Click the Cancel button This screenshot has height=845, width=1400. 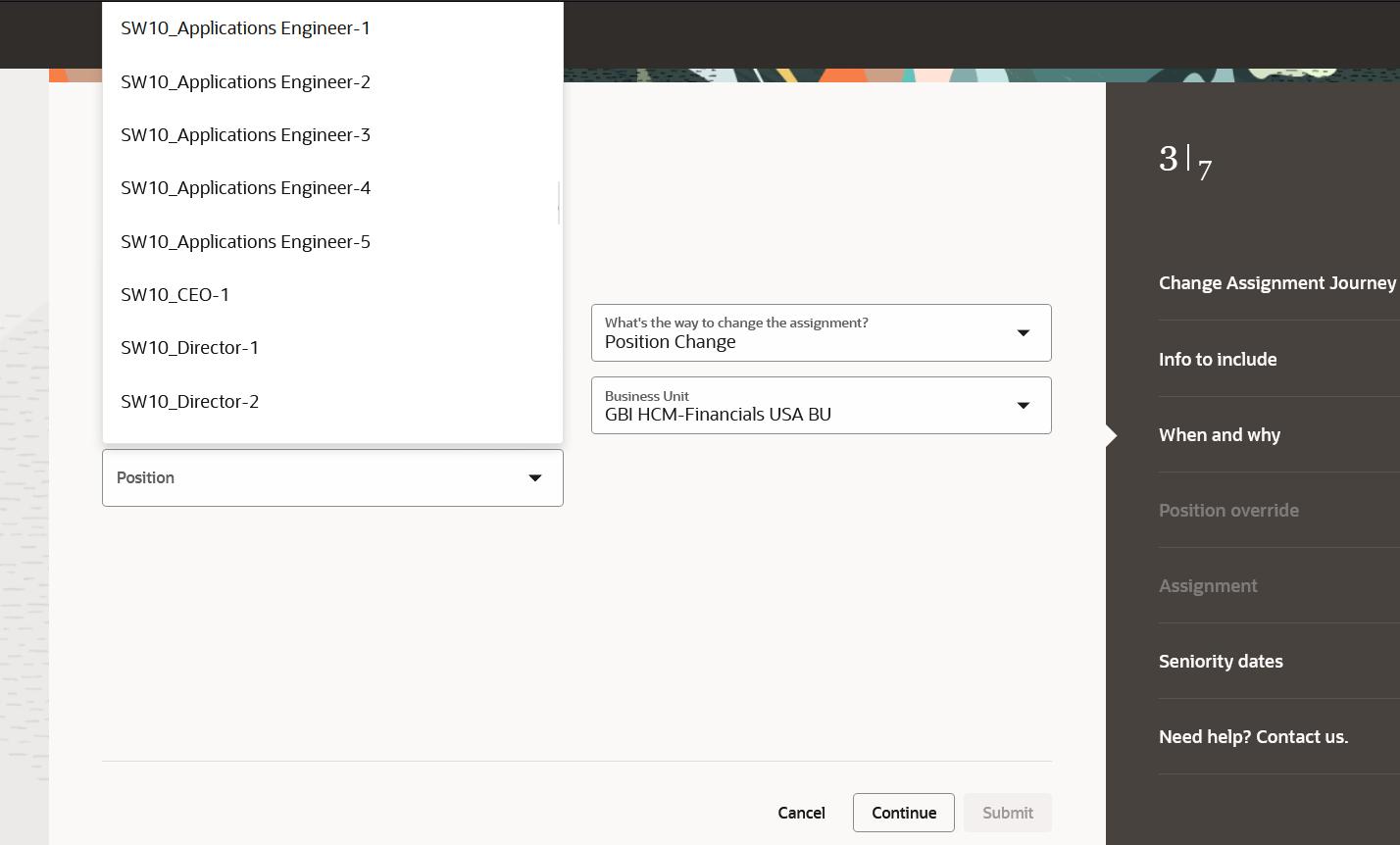[801, 813]
